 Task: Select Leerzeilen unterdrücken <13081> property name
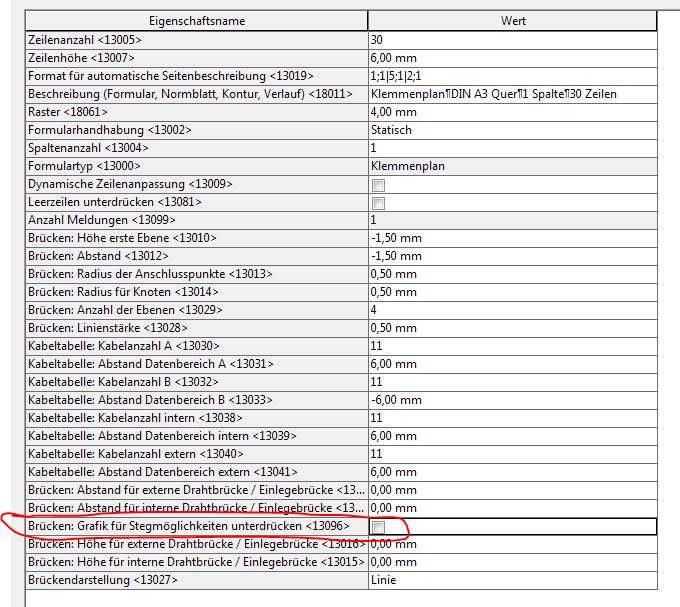(197, 202)
